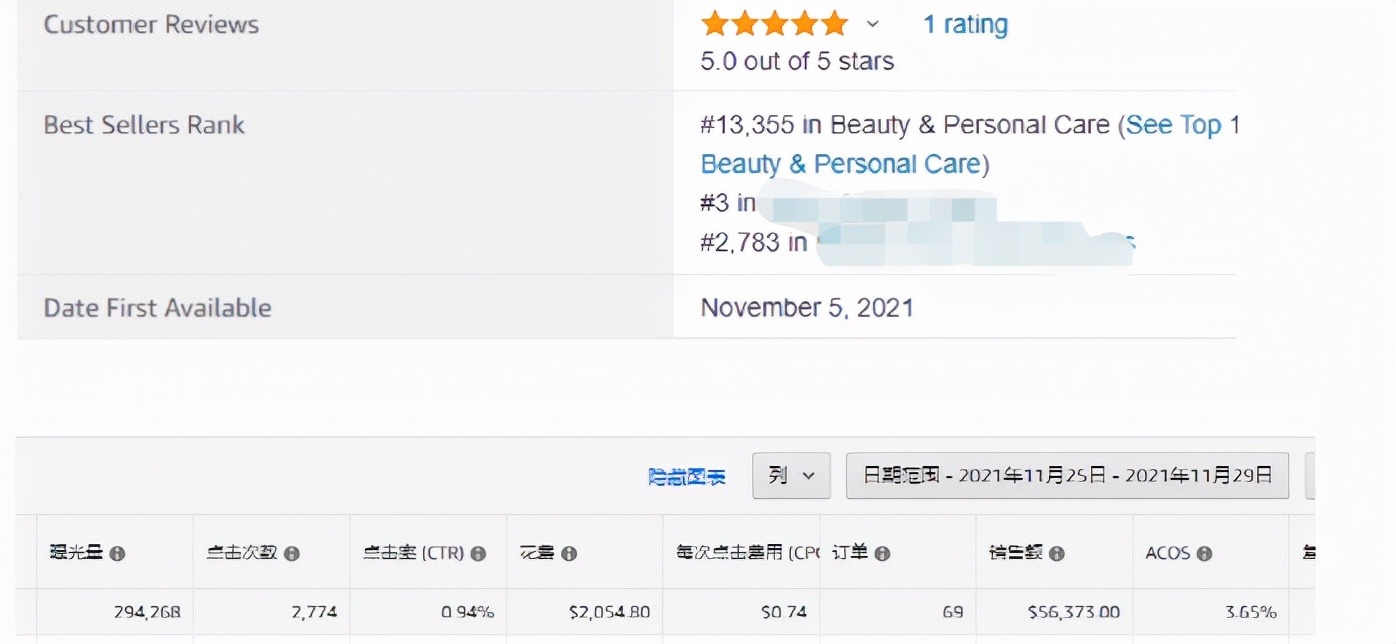The image size is (1396, 644).
Task: Click the info icon next to 点击次数
Action: point(291,553)
